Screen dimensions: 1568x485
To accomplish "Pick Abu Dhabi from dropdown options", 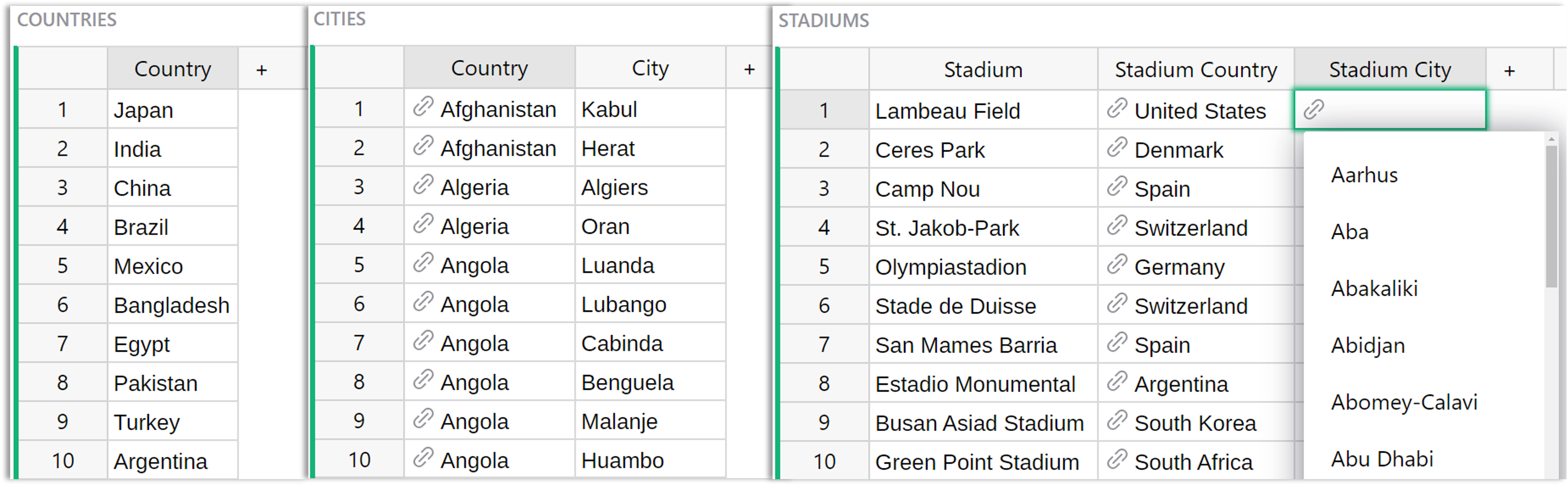I will 1382,459.
